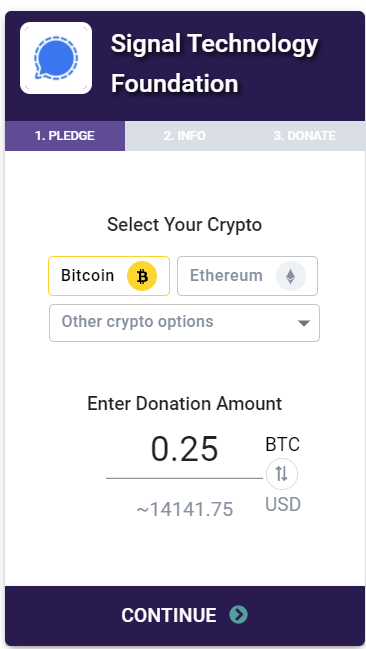Viewport: 366px width, 649px height.
Task: Click the Signal Technology Foundation title
Action: coord(214,63)
